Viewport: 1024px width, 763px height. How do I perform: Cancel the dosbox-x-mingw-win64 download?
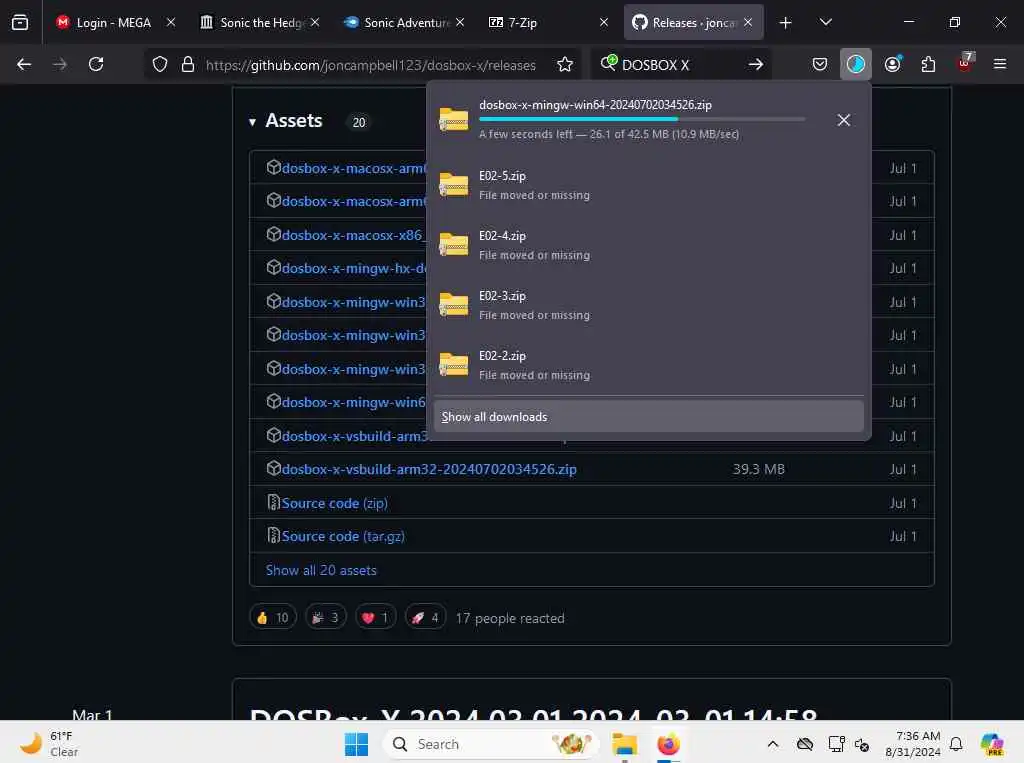pos(844,120)
